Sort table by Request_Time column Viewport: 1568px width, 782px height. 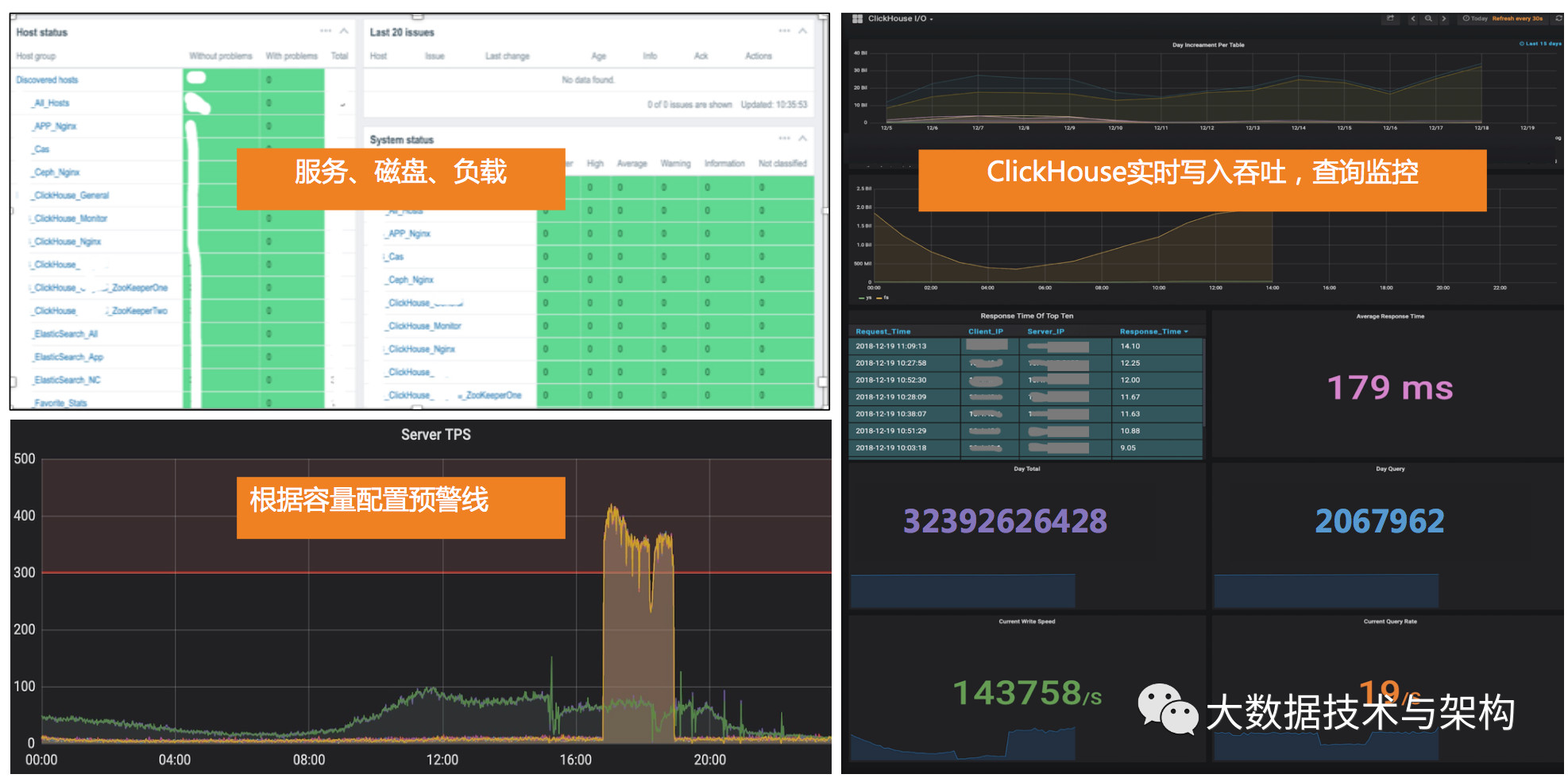(x=882, y=331)
